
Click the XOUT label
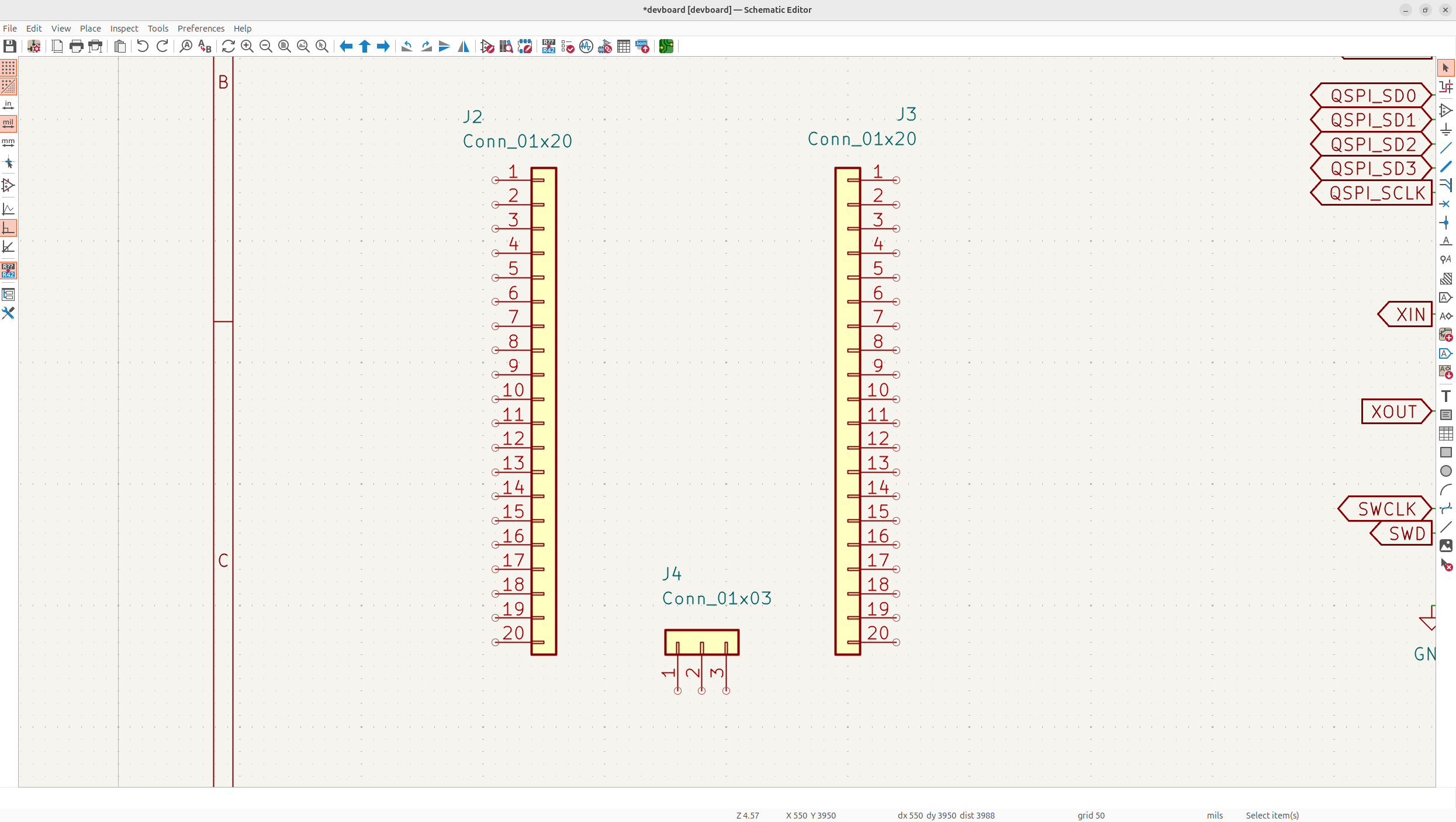click(x=1393, y=412)
